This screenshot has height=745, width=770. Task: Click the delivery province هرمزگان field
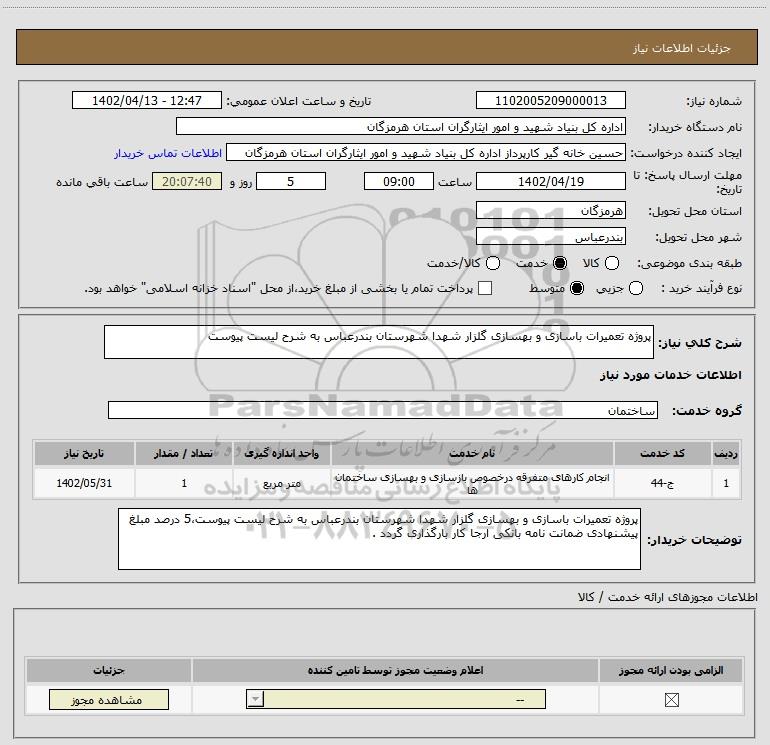(550, 211)
